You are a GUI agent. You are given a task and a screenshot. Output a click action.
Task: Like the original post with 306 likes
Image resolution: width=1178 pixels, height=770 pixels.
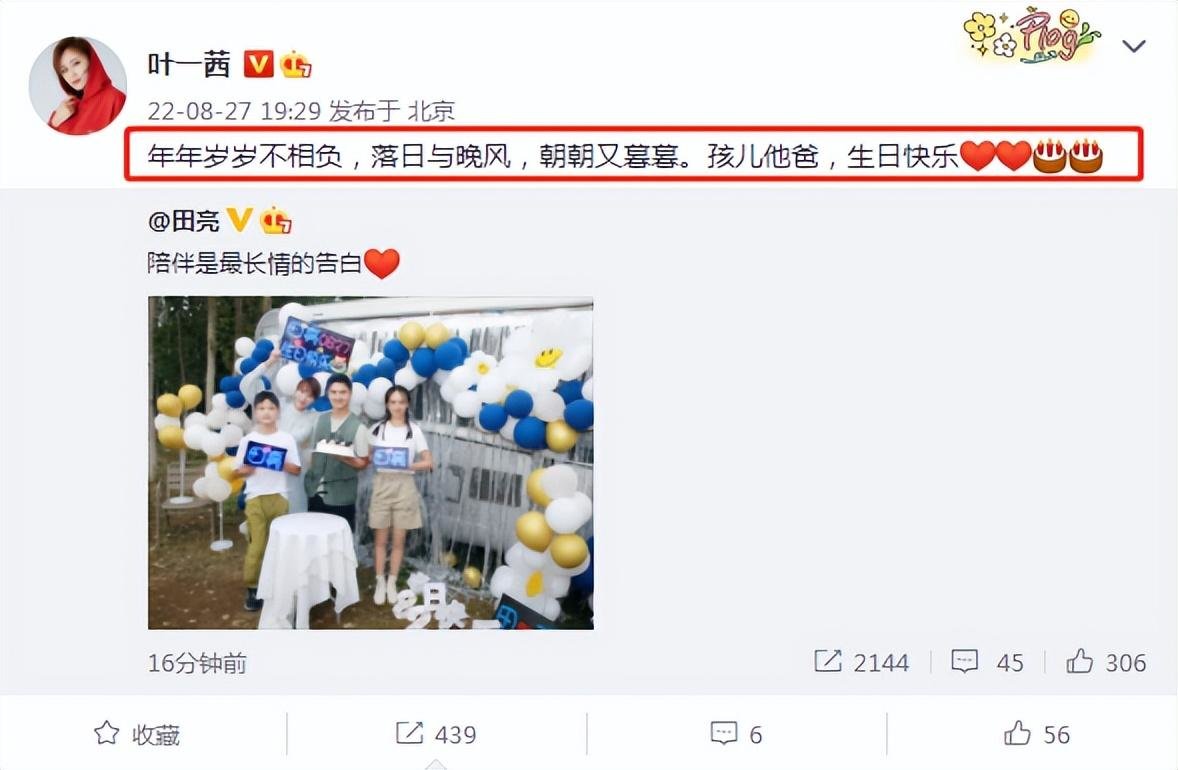click(1106, 662)
